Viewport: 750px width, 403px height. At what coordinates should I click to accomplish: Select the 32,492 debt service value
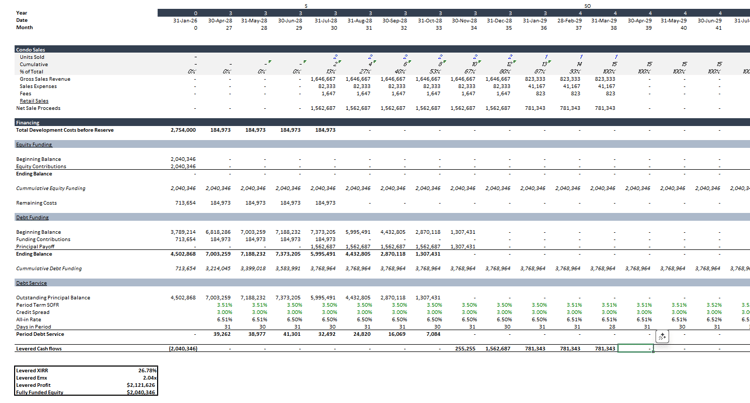pyautogui.click(x=327, y=334)
